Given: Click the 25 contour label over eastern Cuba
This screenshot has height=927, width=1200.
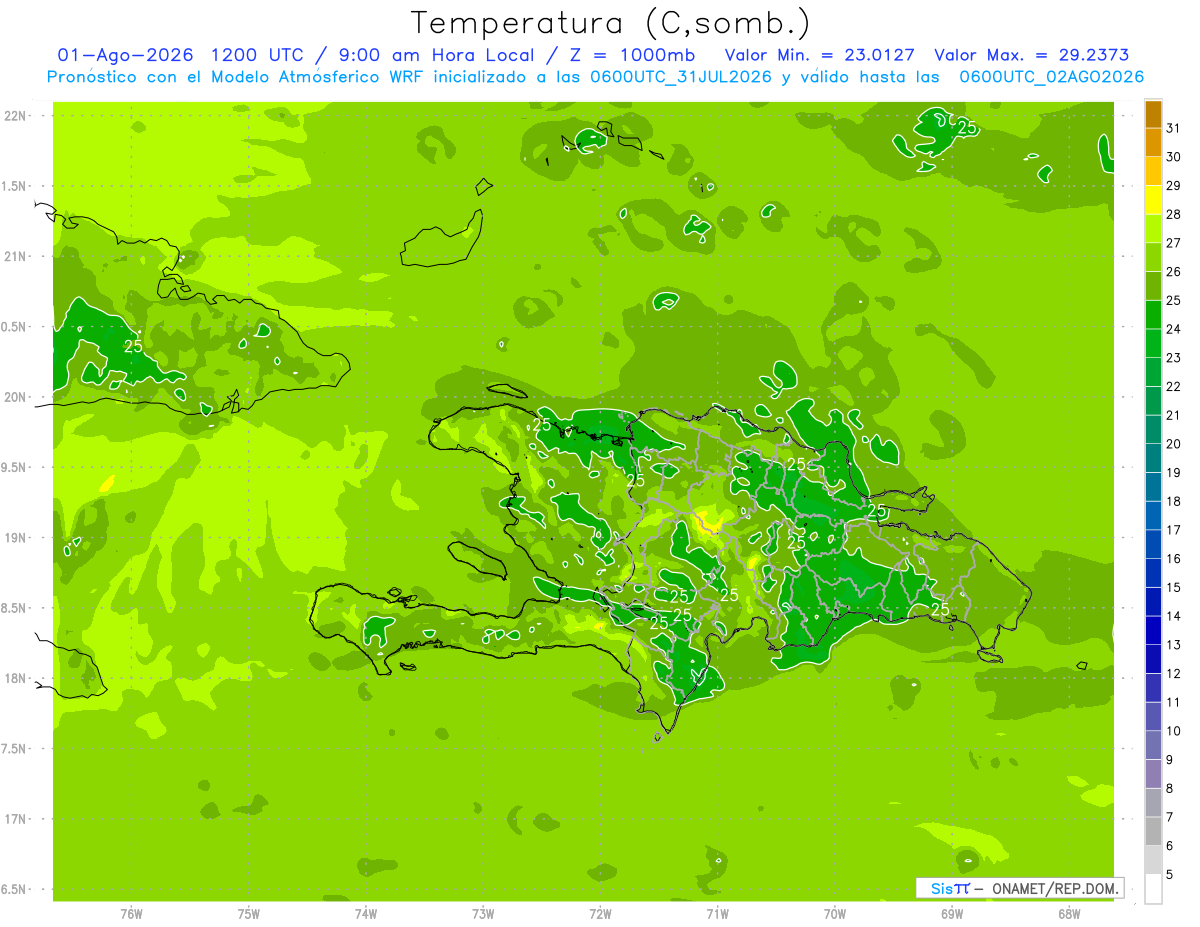Looking at the screenshot, I should [x=133, y=346].
